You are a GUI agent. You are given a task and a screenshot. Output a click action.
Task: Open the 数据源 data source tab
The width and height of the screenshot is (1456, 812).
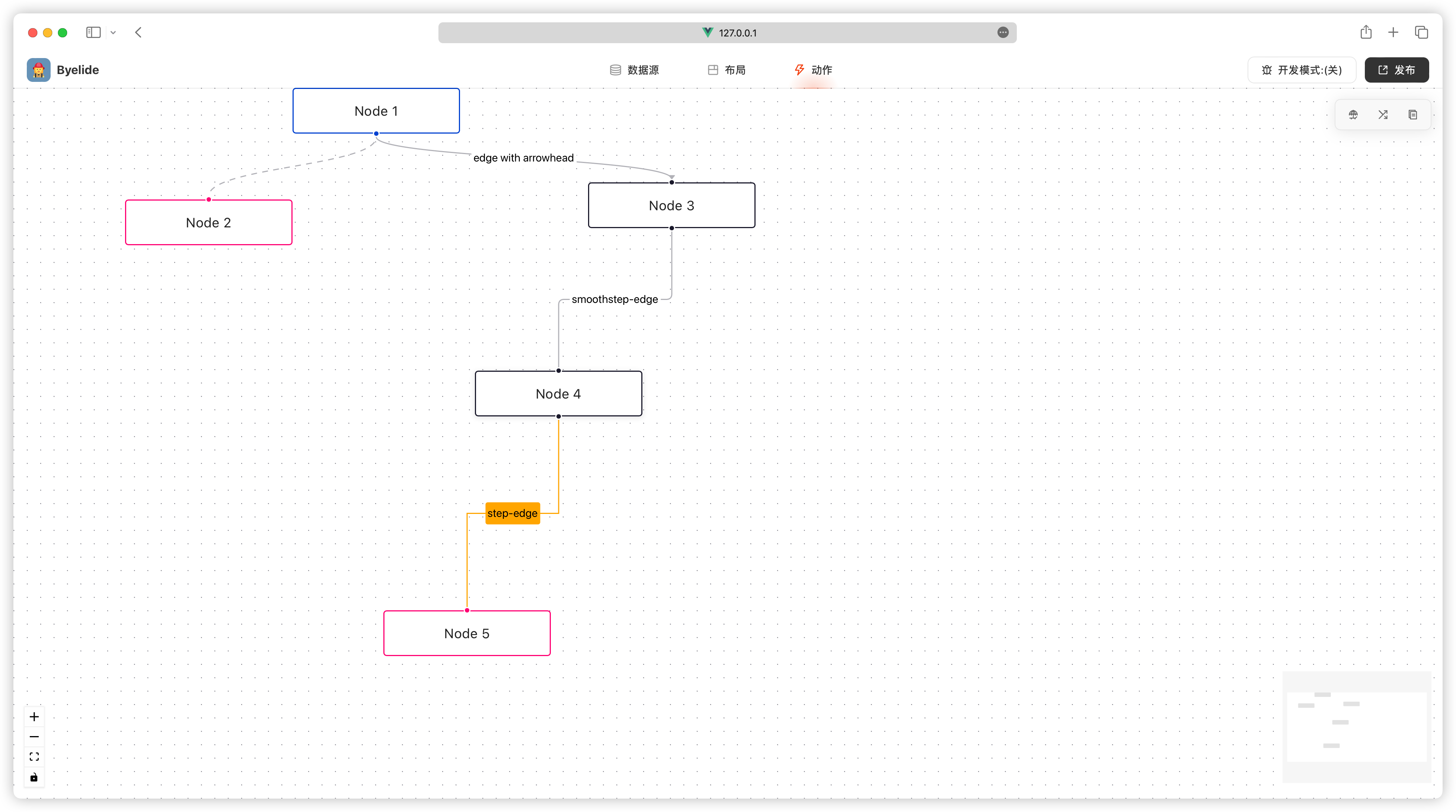[x=634, y=70]
